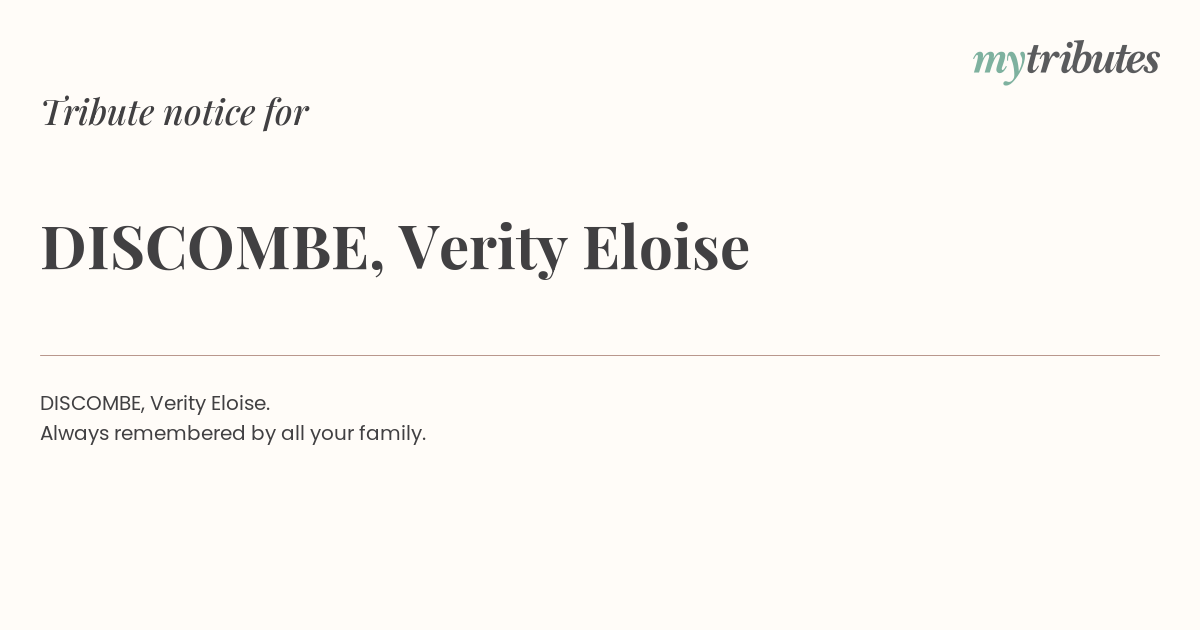
Task: Click the horizontal divider line
Action: [600, 355]
